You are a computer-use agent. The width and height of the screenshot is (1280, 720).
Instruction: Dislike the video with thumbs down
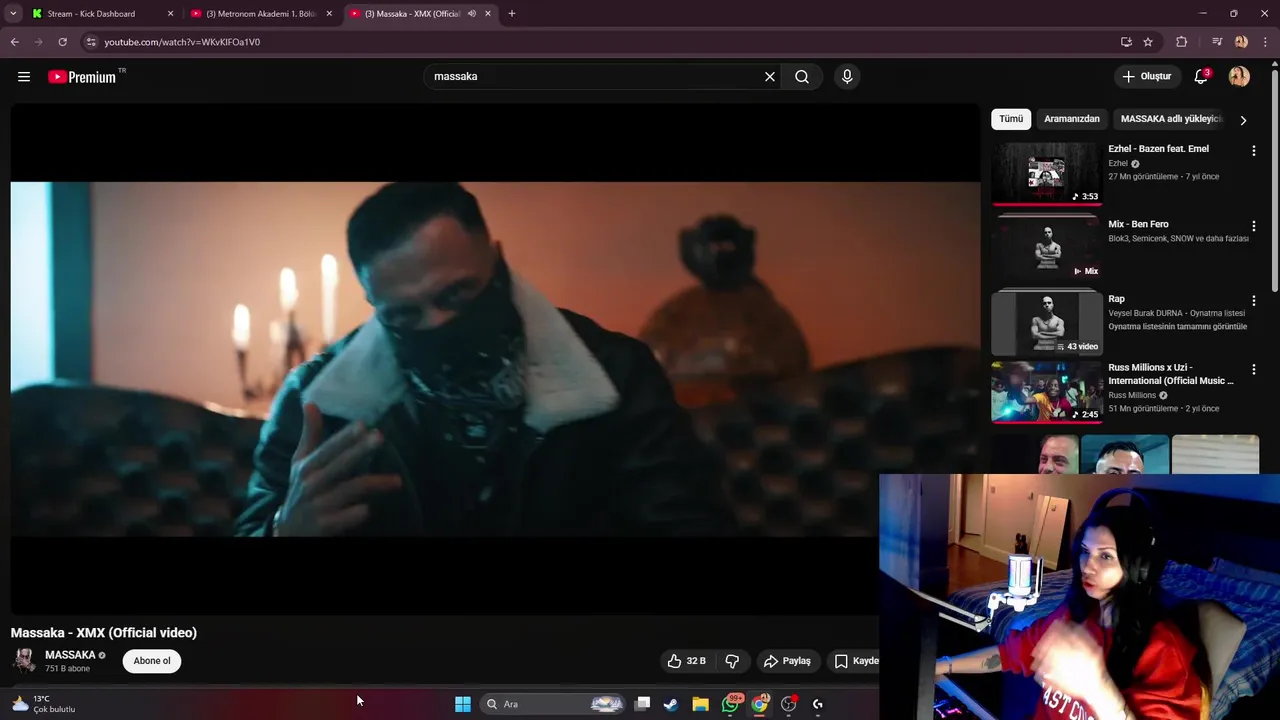pyautogui.click(x=732, y=661)
